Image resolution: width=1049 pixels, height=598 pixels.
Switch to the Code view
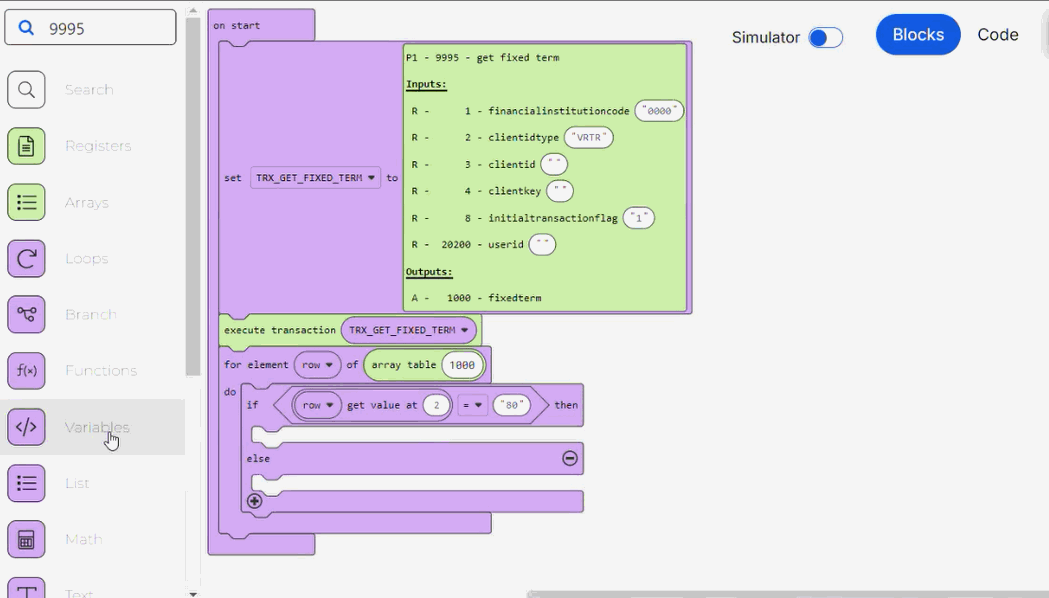tap(997, 34)
